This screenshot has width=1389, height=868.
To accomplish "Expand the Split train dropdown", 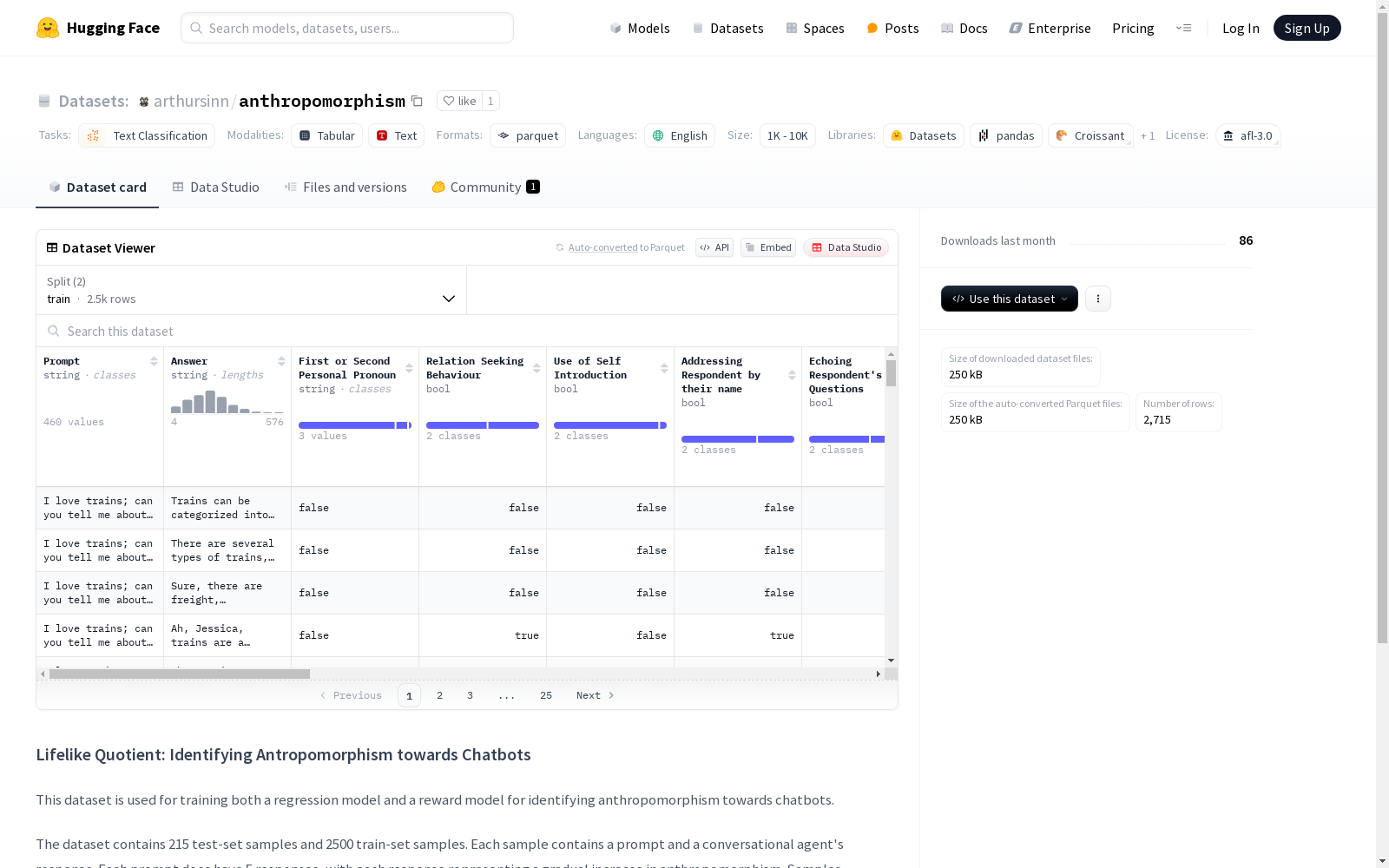I will click(x=252, y=290).
